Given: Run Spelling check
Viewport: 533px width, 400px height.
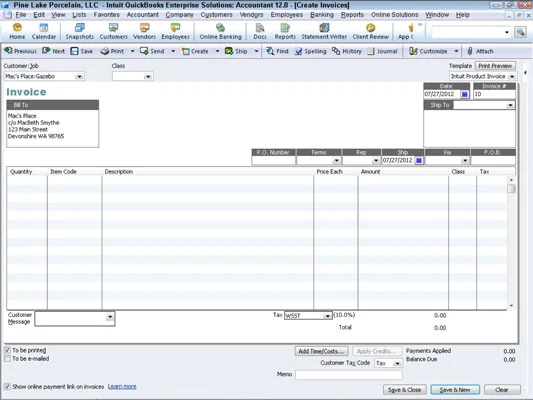Looking at the screenshot, I should pos(311,51).
